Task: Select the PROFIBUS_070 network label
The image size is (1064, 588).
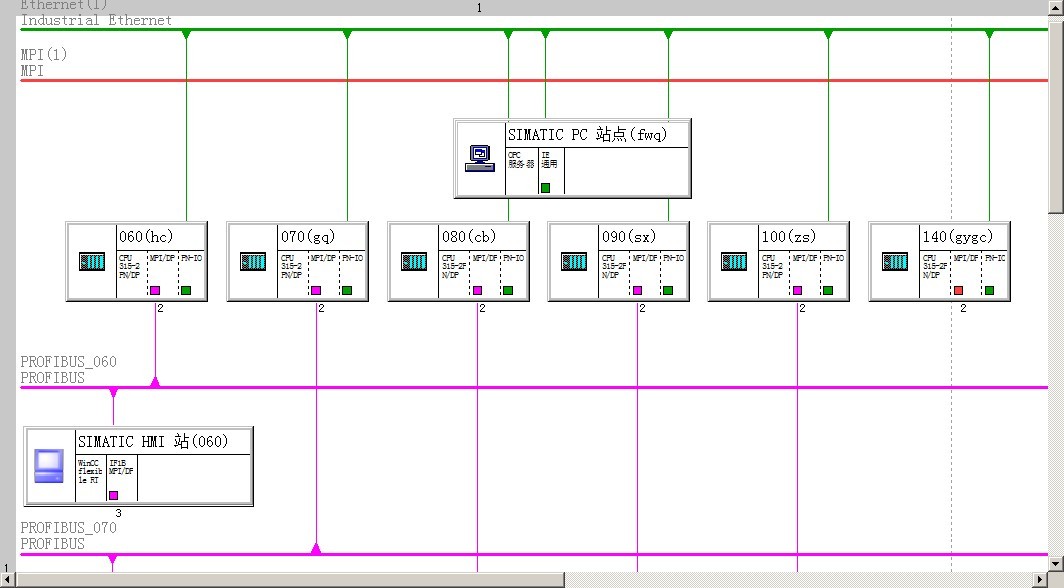Action: click(x=69, y=528)
